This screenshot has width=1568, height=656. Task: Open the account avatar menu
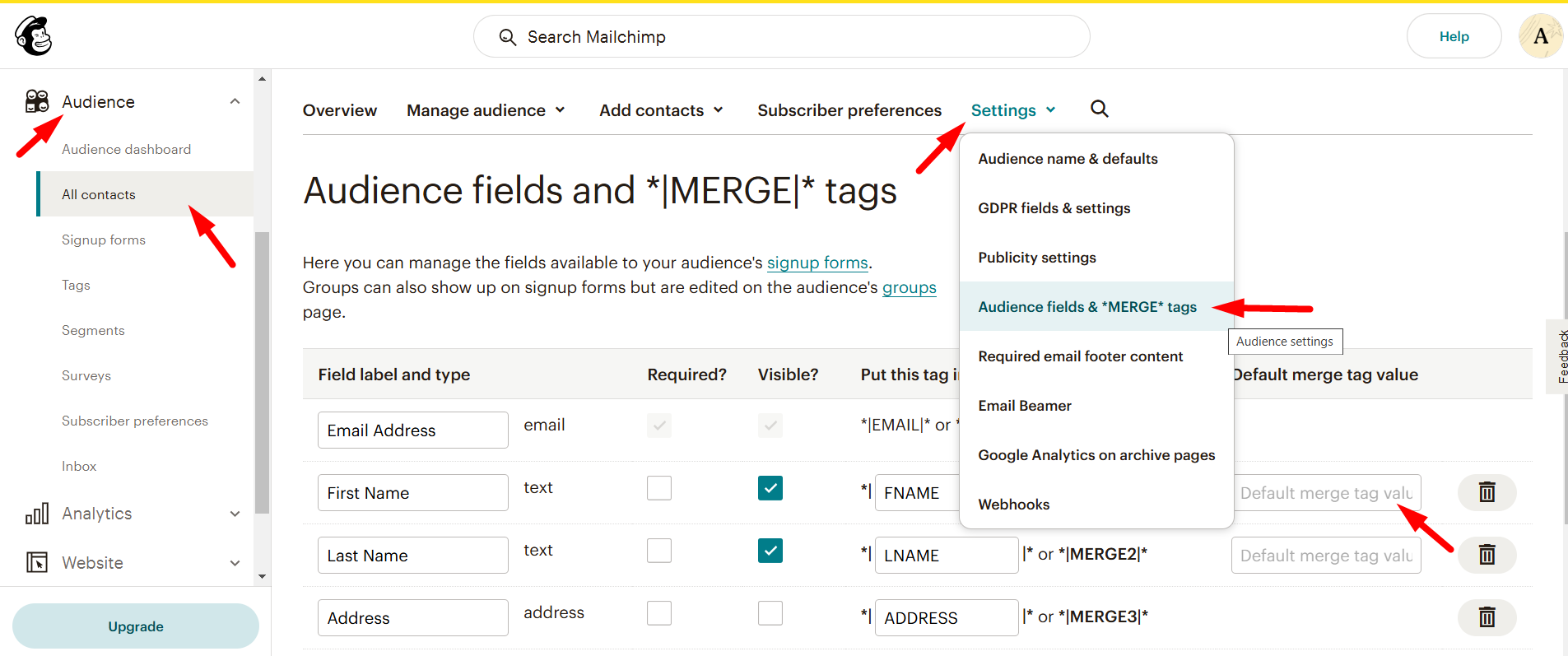tap(1541, 36)
